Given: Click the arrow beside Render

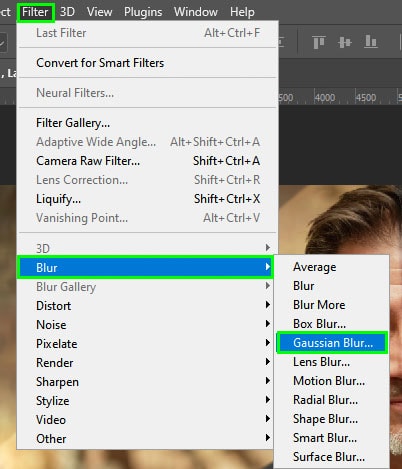Looking at the screenshot, I should [x=268, y=362].
